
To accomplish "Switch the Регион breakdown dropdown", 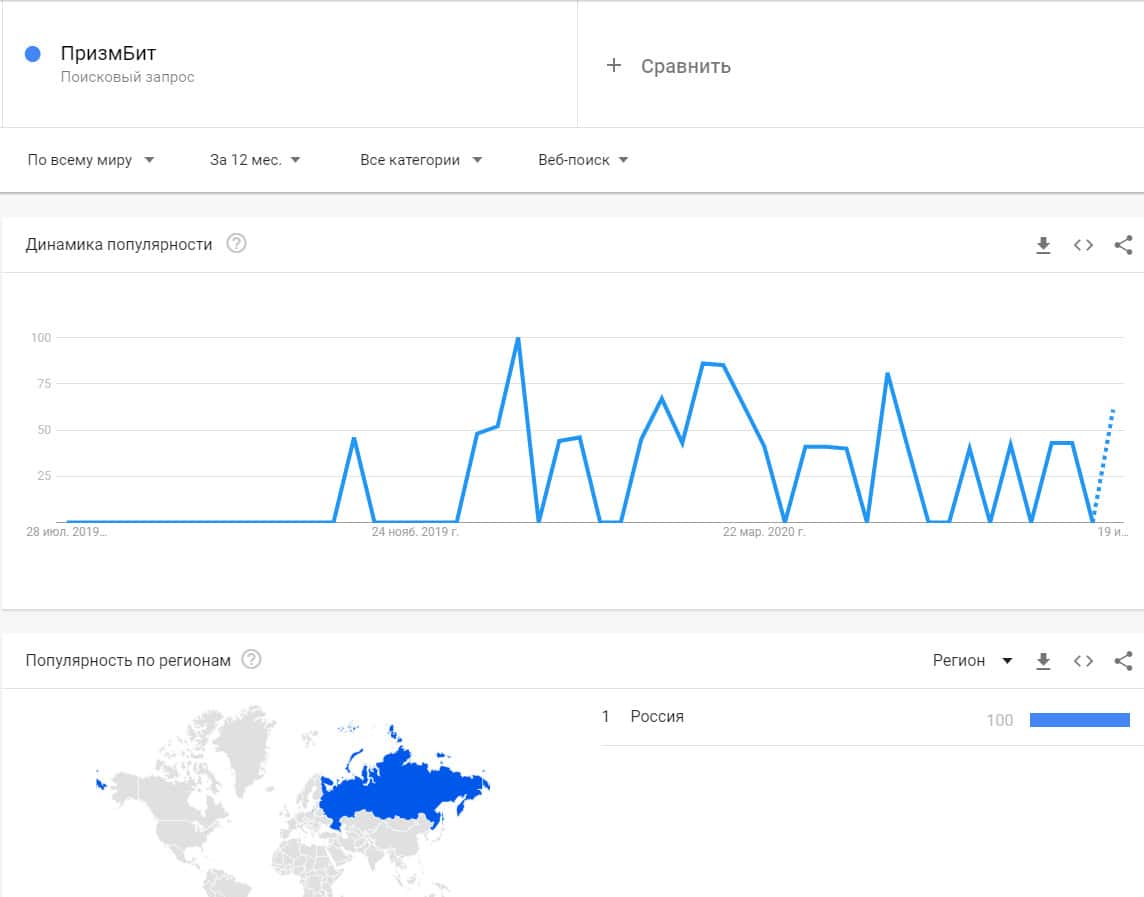I will (972, 661).
